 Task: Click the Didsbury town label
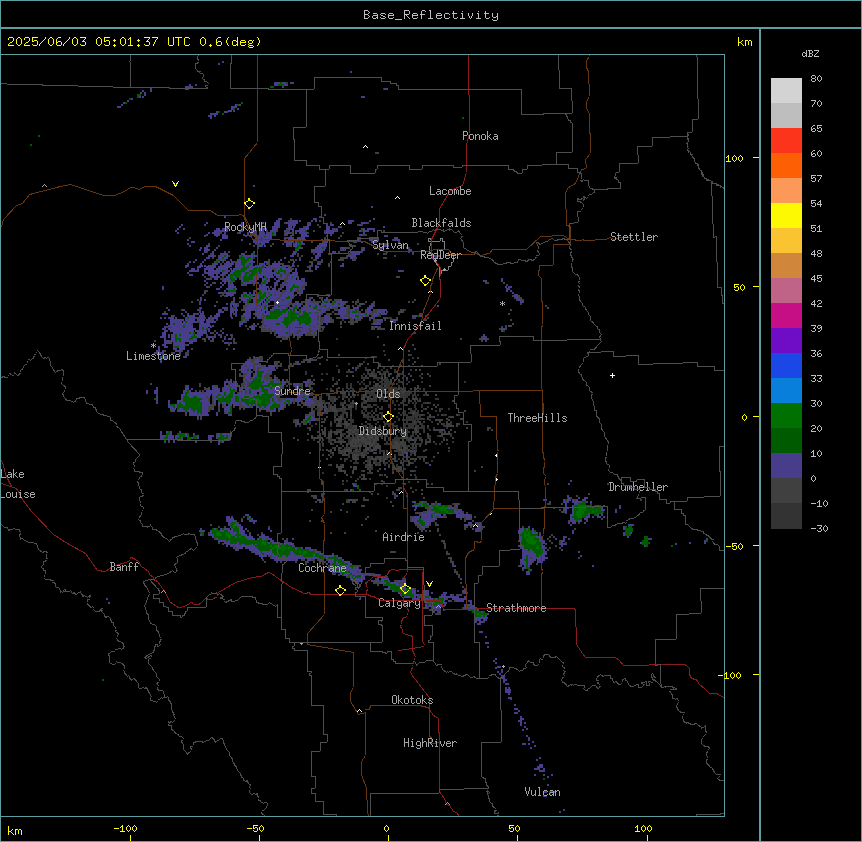[383, 431]
